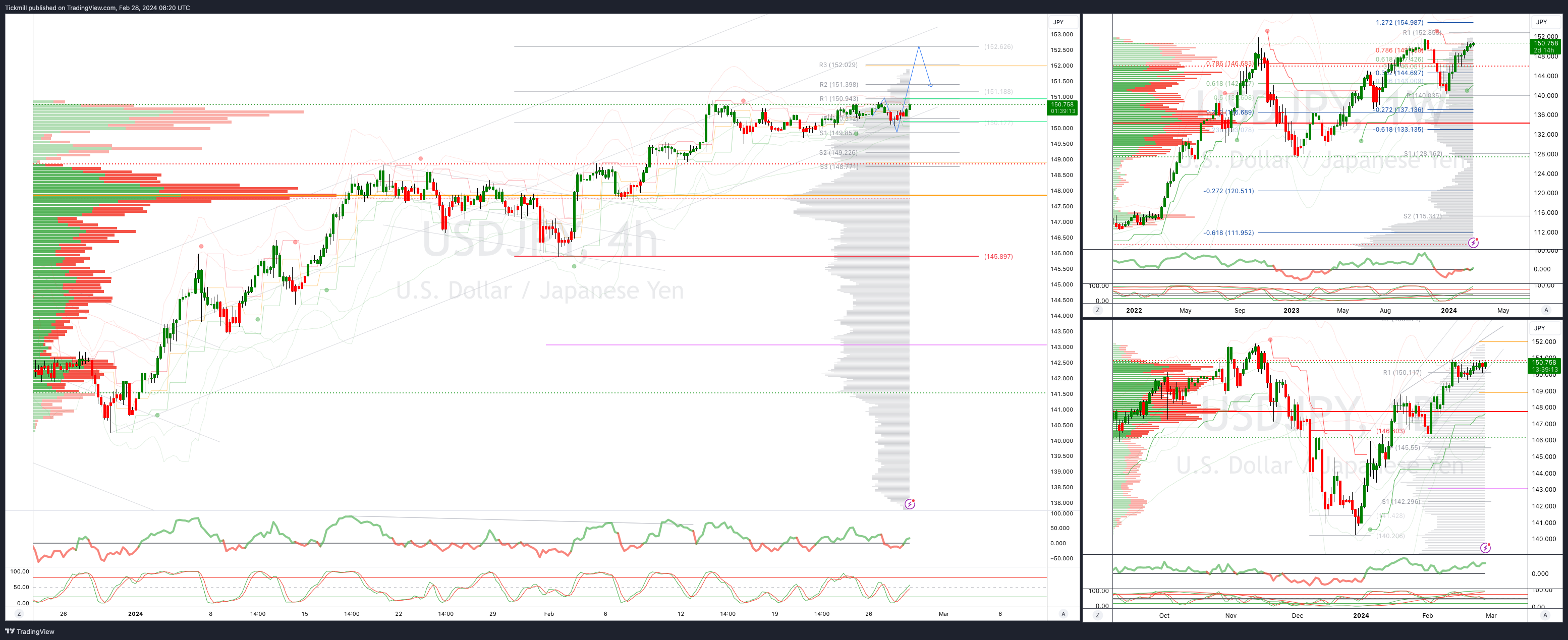Select the -0.618 (133.135) Fibonacci label
Viewport: 1568px width, 640px height.
point(1398,130)
